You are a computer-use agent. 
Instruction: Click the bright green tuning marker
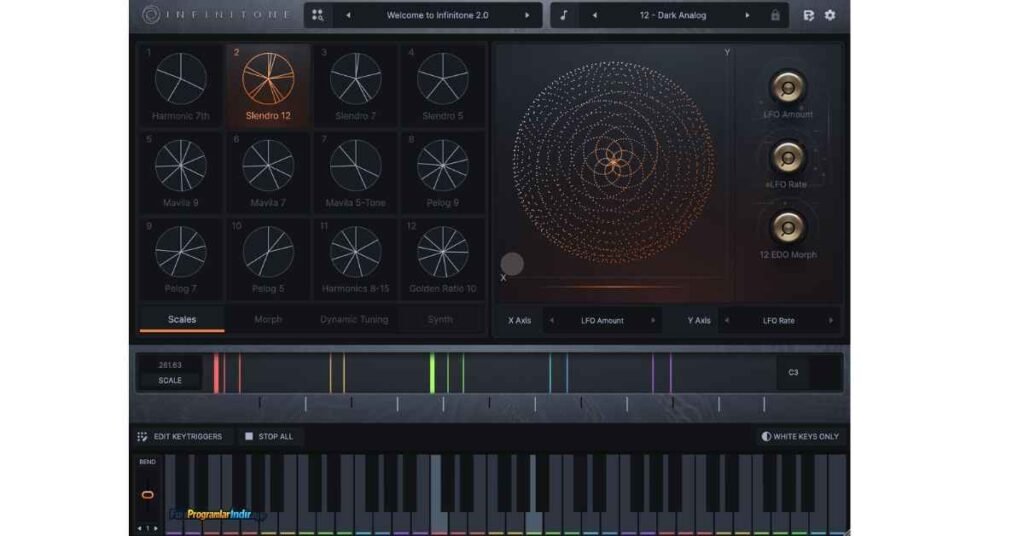[432, 373]
